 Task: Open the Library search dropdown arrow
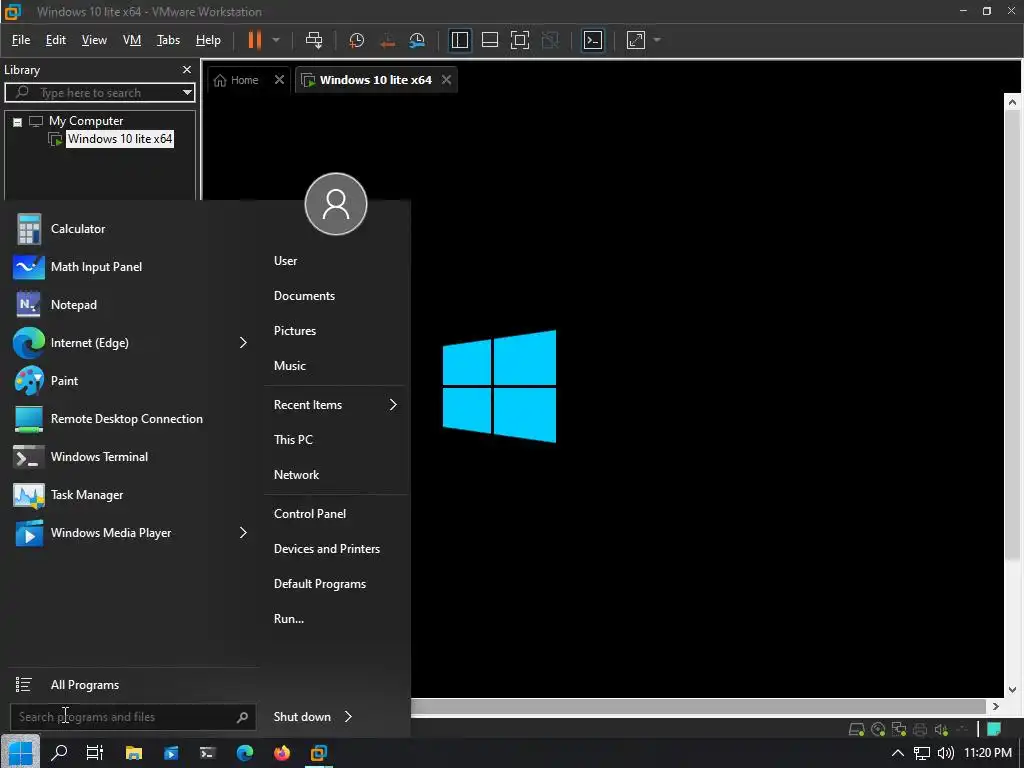point(187,93)
